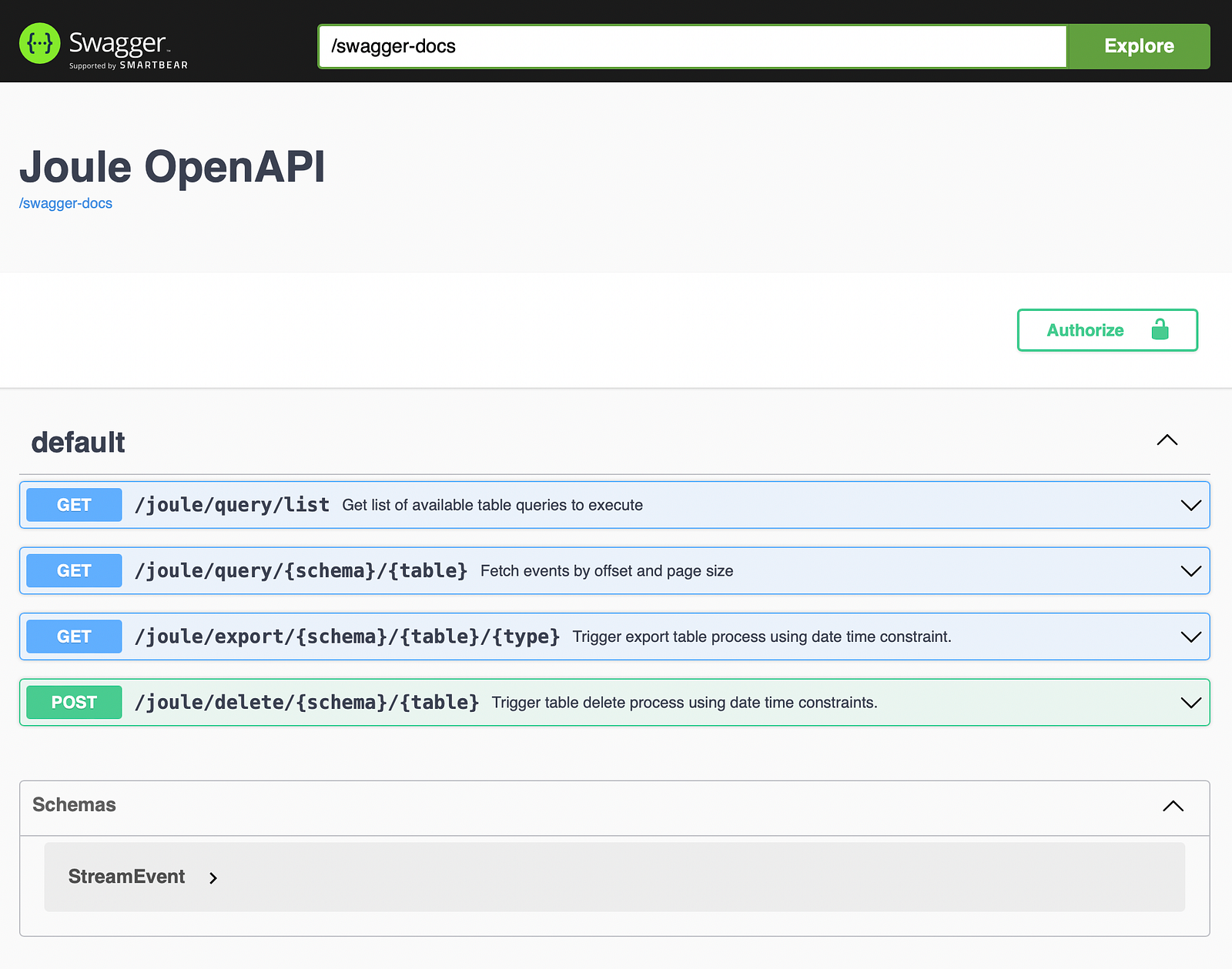The width and height of the screenshot is (1232, 969).
Task: Click the Schemas section heading
Action: click(x=74, y=805)
